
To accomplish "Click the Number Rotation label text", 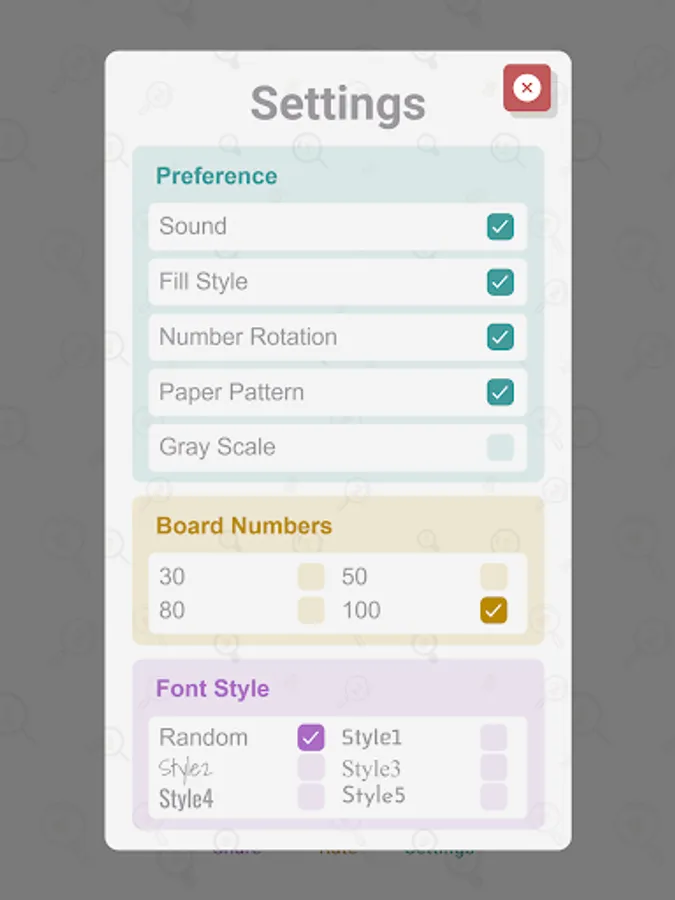I will pyautogui.click(x=248, y=337).
